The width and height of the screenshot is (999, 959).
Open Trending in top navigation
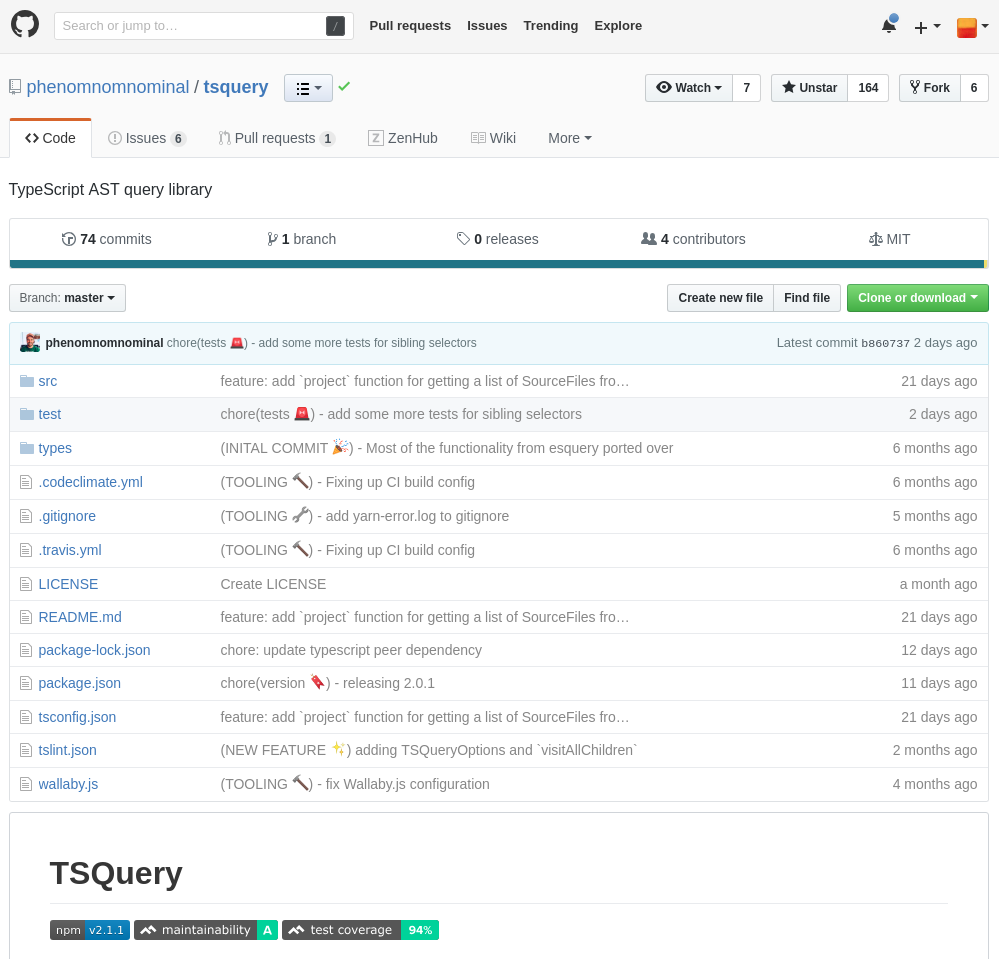point(550,25)
